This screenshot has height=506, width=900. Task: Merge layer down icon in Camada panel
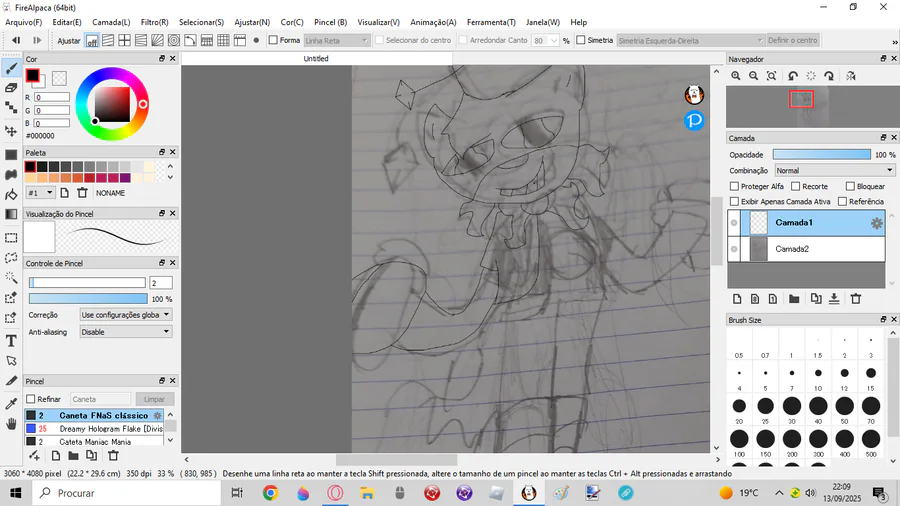click(x=834, y=299)
